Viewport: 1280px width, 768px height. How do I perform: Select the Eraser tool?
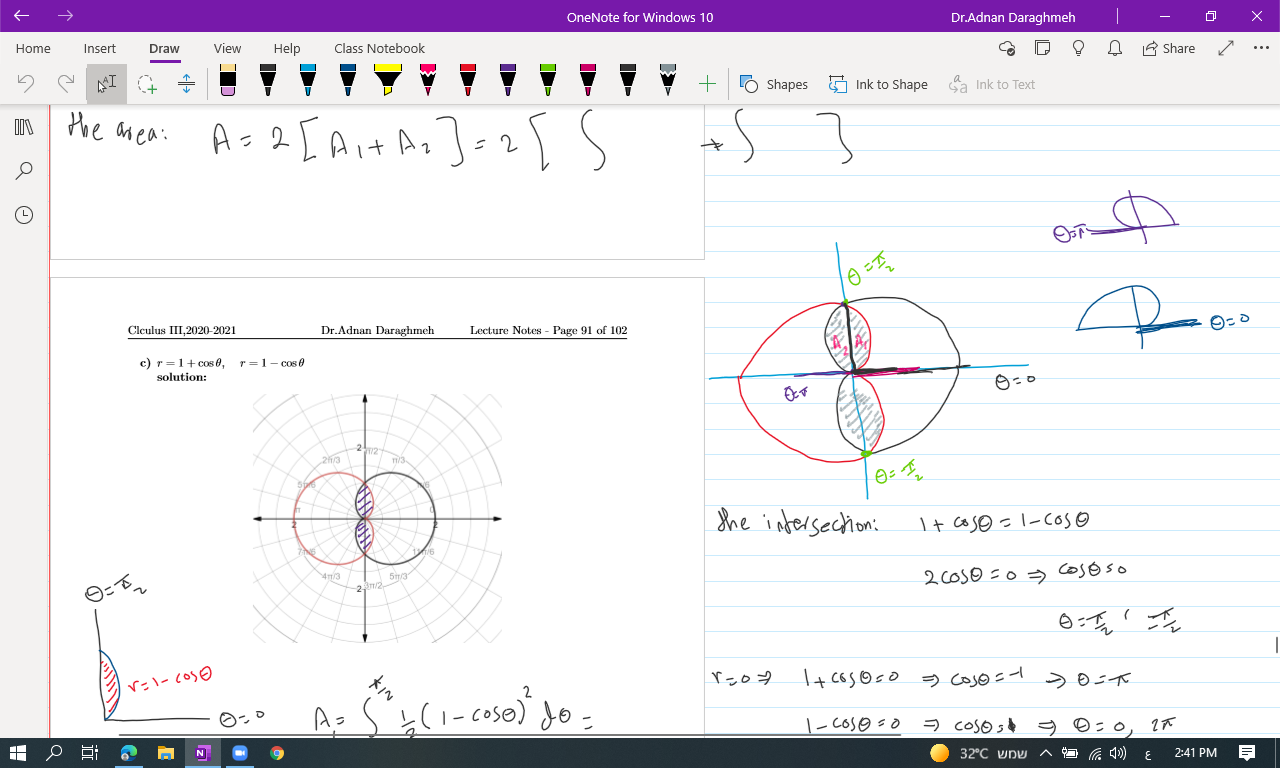click(228, 81)
